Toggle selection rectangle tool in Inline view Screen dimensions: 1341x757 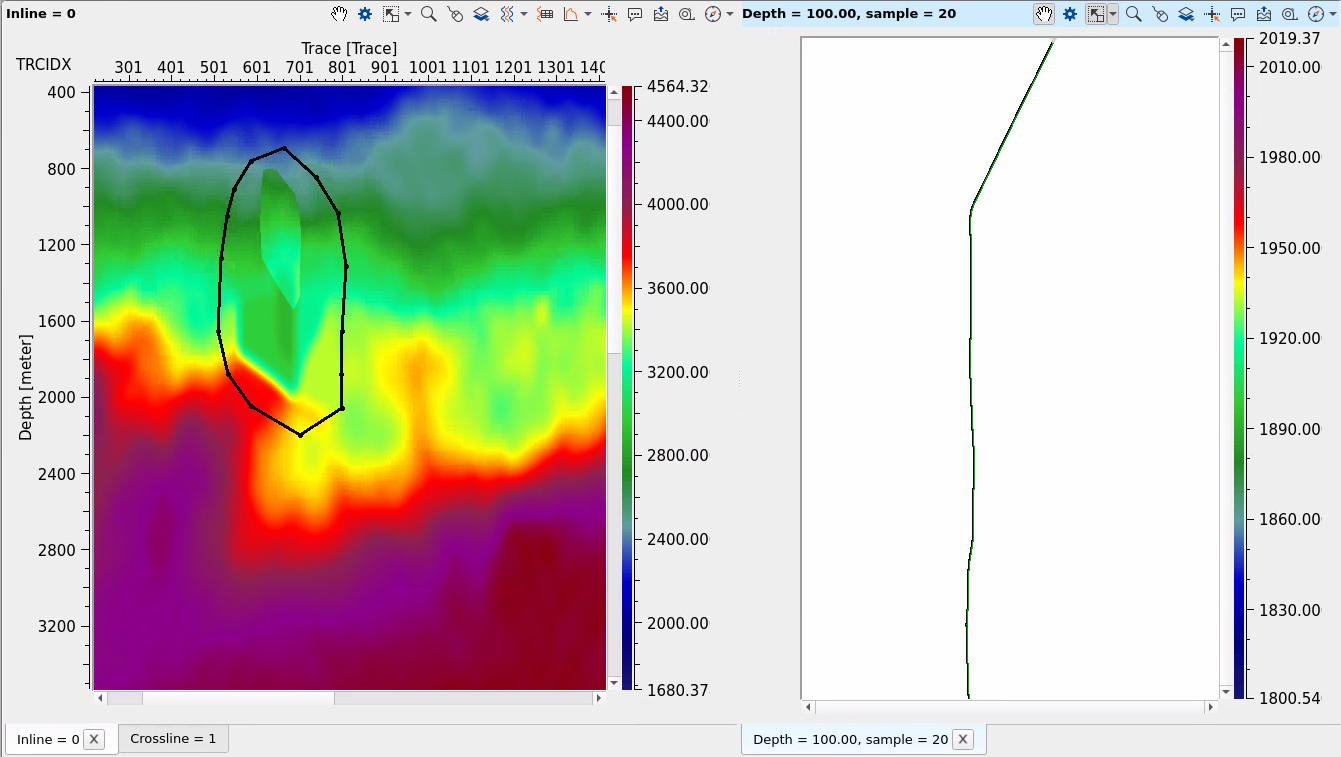click(x=392, y=14)
